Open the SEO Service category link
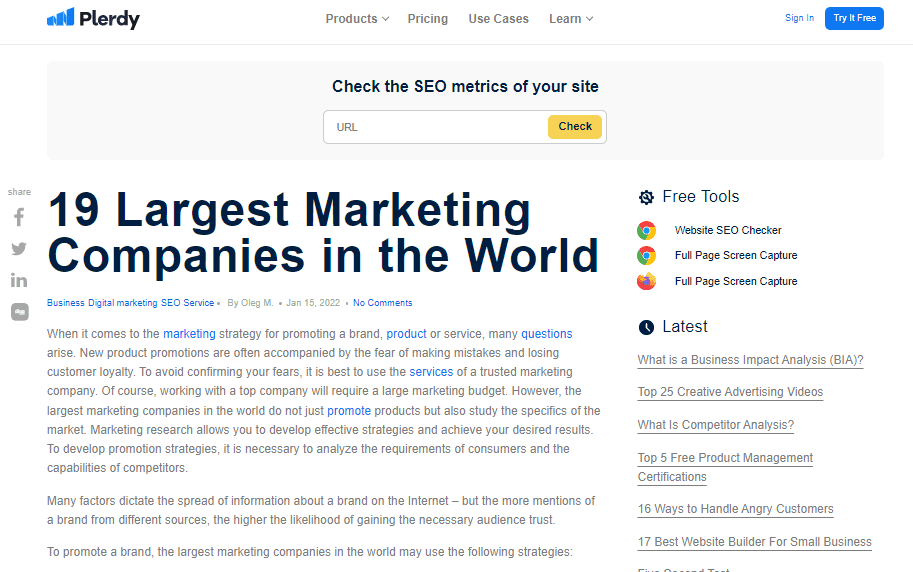 (187, 303)
